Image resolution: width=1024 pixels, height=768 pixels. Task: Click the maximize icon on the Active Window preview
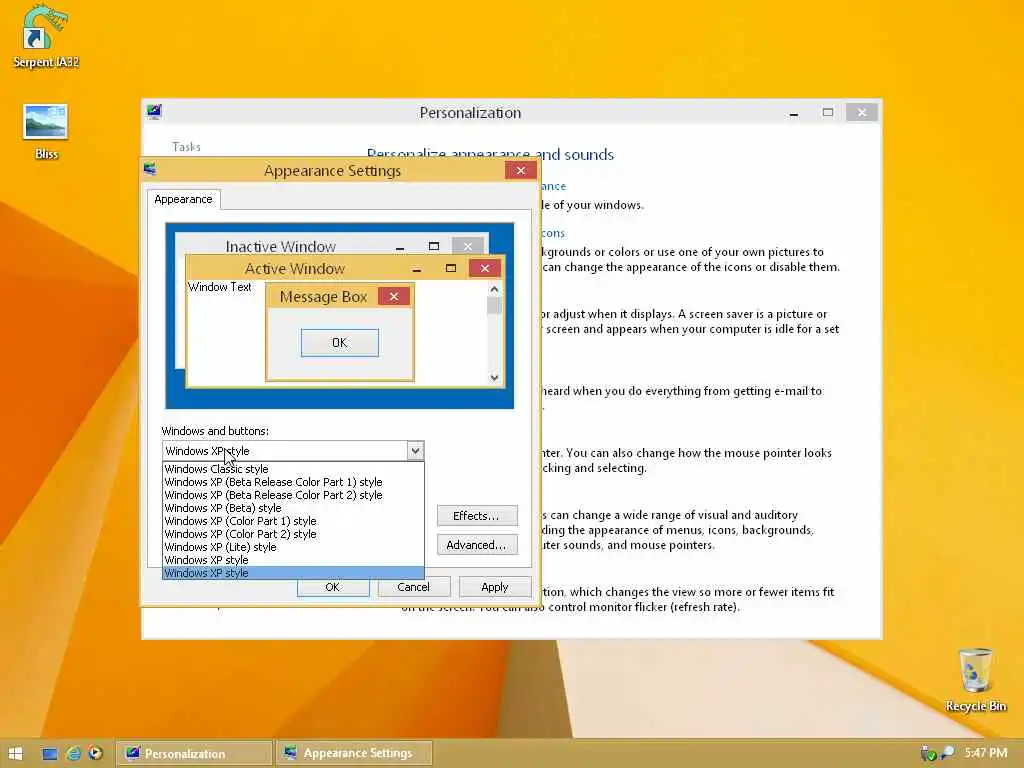click(451, 268)
